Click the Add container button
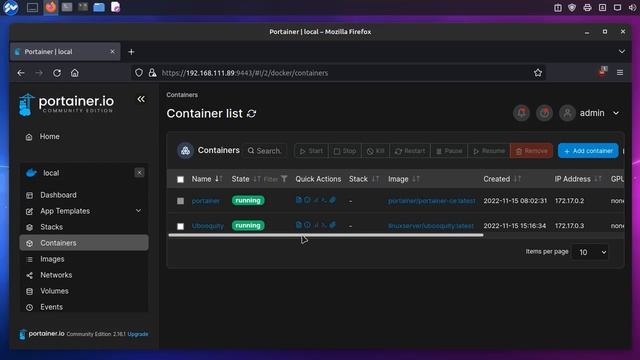Viewport: 640px width, 360px height. tap(588, 151)
